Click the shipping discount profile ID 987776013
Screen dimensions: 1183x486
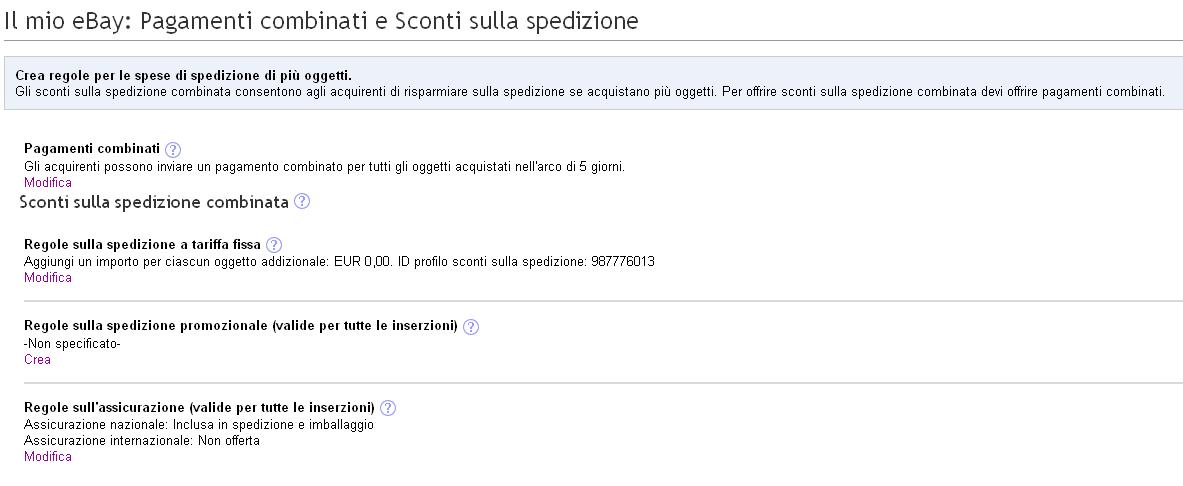623,262
